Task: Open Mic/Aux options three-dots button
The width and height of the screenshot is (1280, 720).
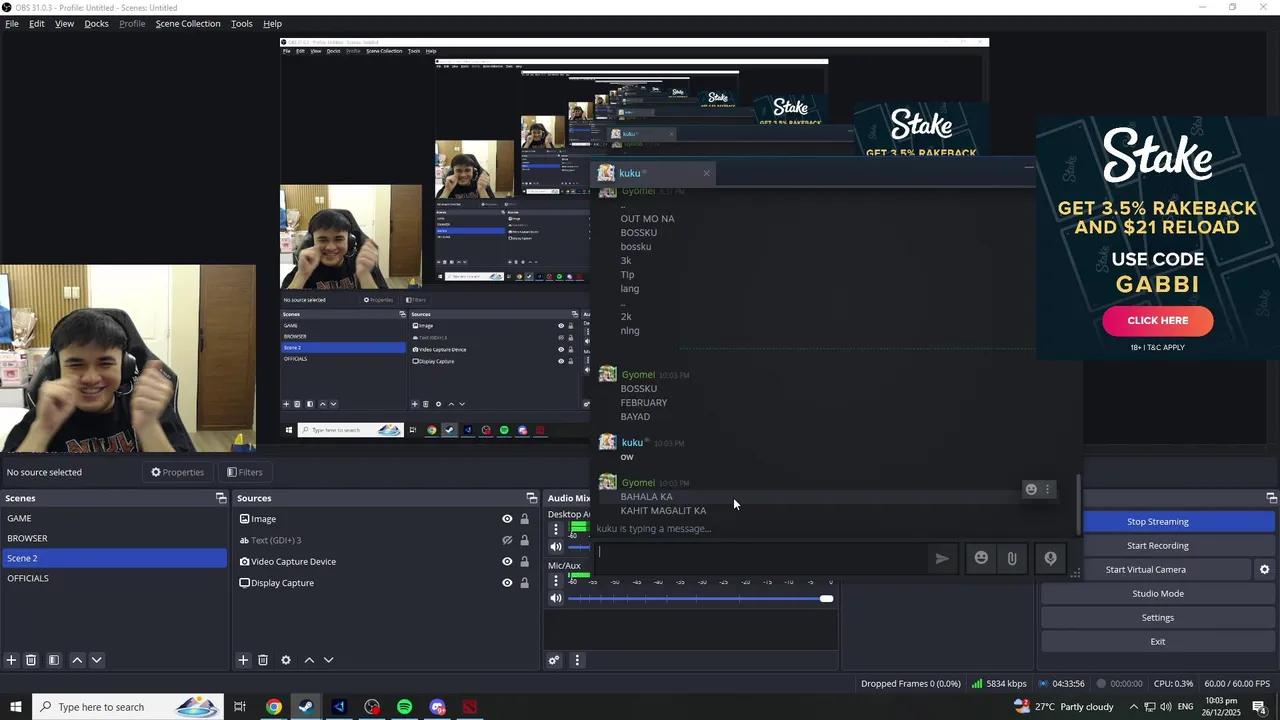Action: click(x=556, y=580)
